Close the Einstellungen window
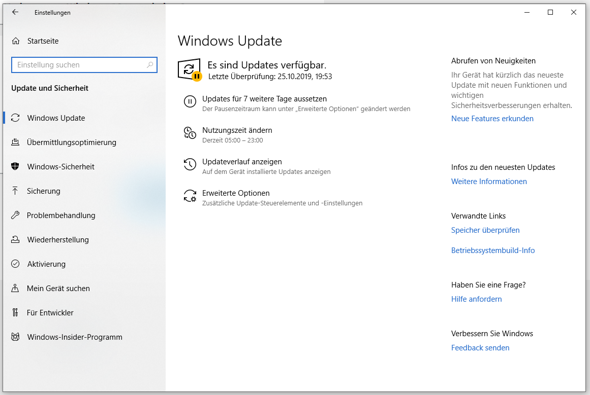The image size is (590, 395). (x=573, y=12)
